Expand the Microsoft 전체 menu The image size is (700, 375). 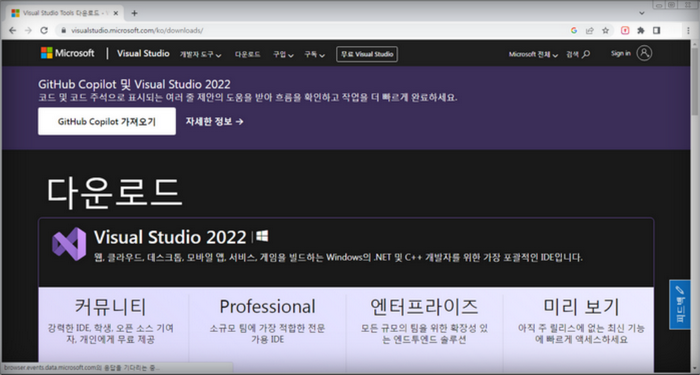[533, 54]
